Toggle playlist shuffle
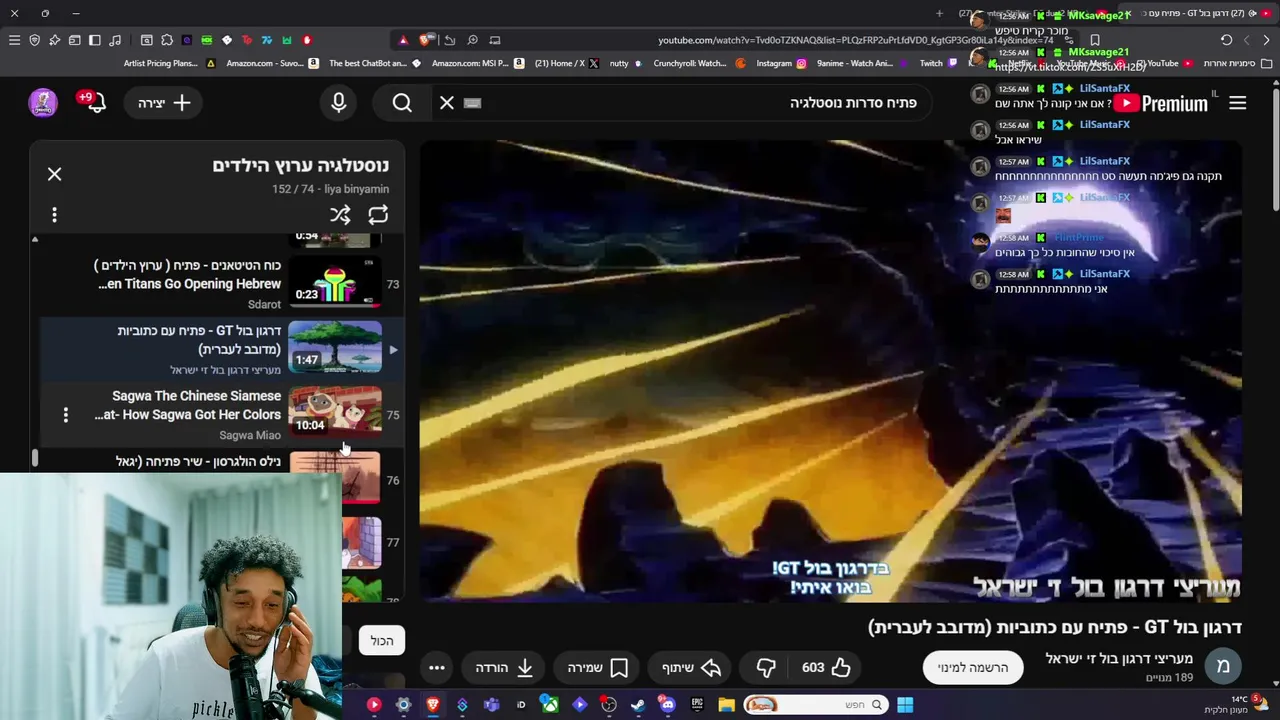 pos(340,215)
